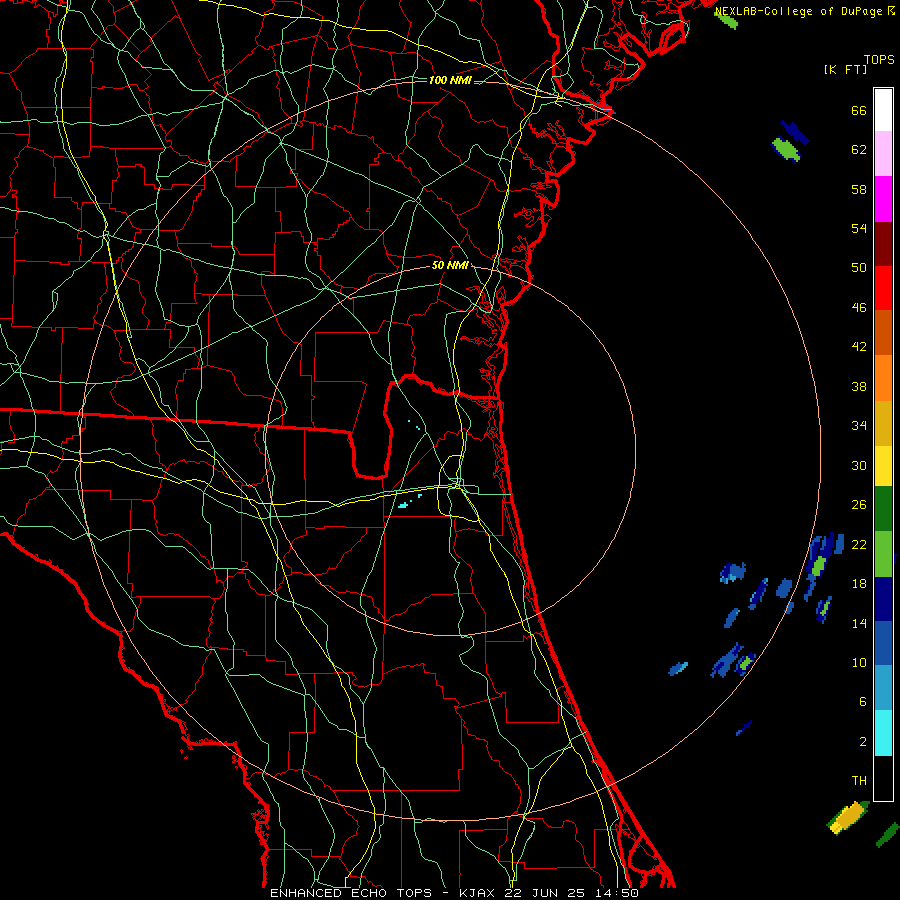Click the legend value 6
900x900 pixels.
click(x=863, y=702)
